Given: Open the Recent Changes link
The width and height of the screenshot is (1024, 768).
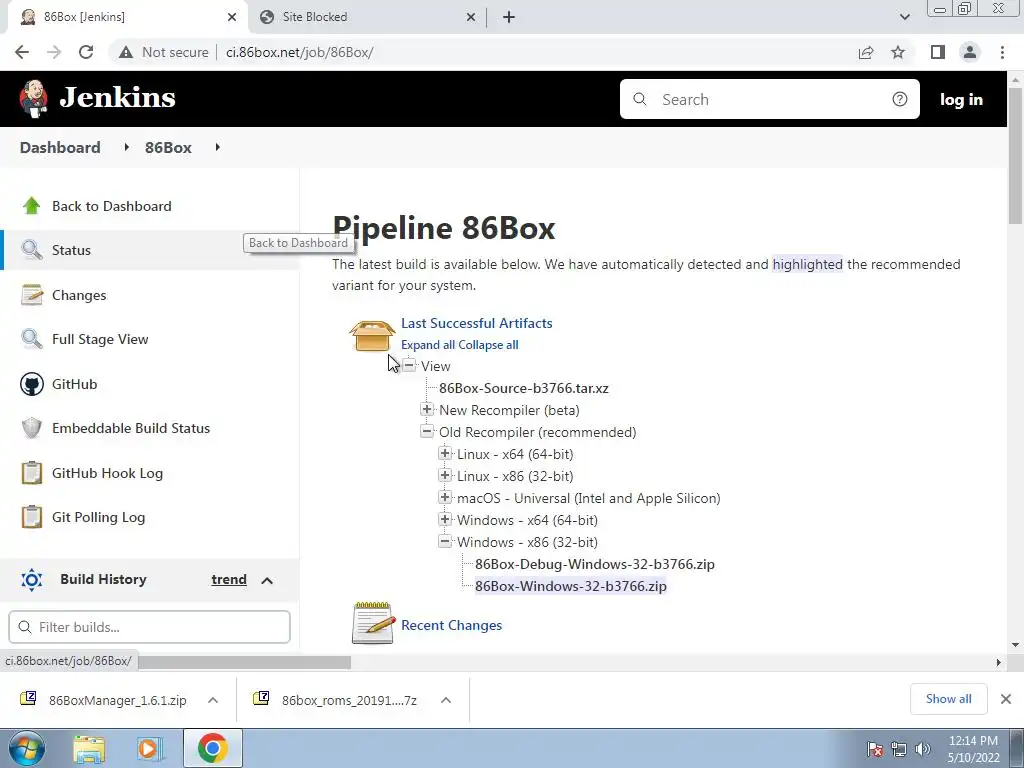Looking at the screenshot, I should pyautogui.click(x=451, y=625).
